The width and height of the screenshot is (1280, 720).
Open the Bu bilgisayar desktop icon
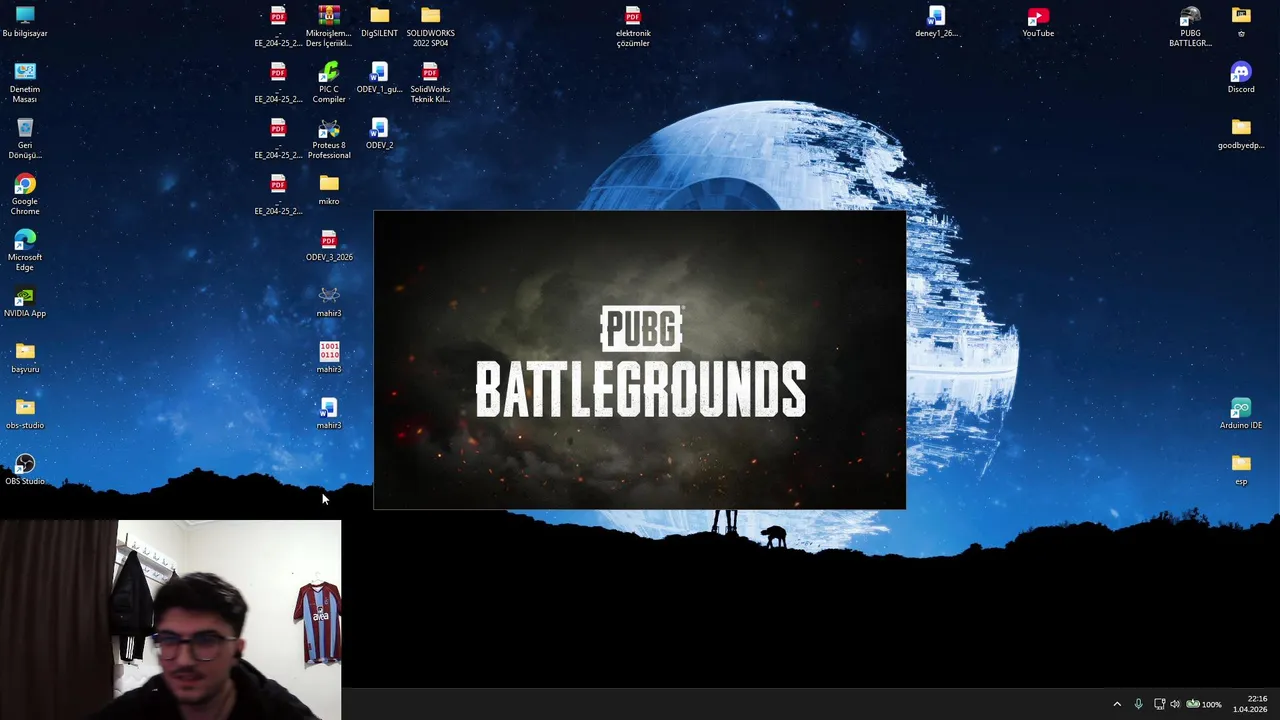pos(25,22)
